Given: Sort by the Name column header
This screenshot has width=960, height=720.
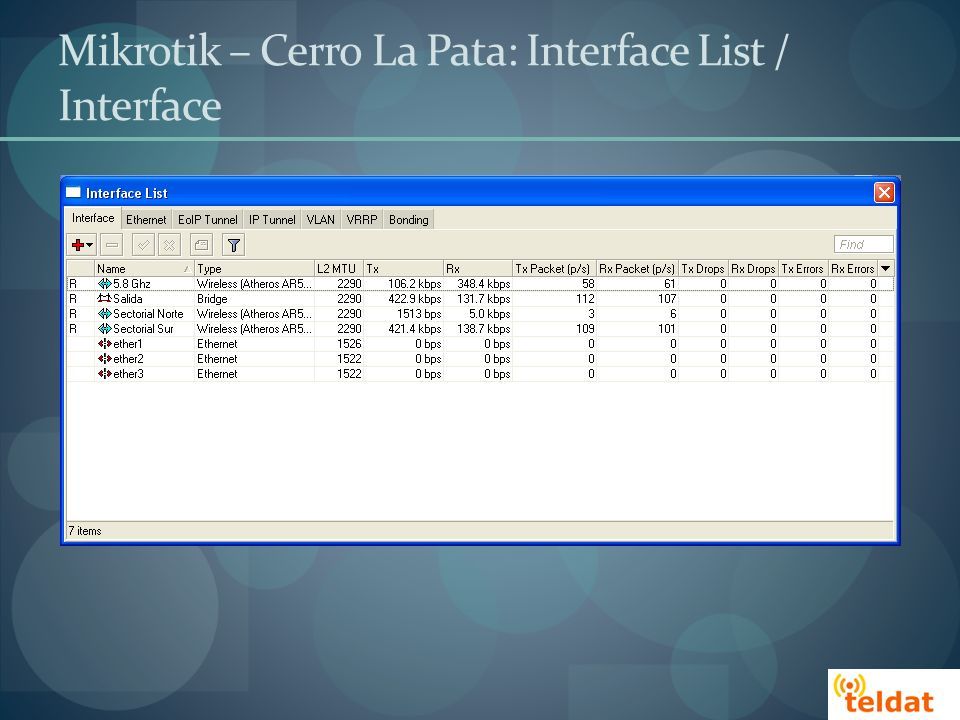Looking at the screenshot, I should click(x=144, y=268).
